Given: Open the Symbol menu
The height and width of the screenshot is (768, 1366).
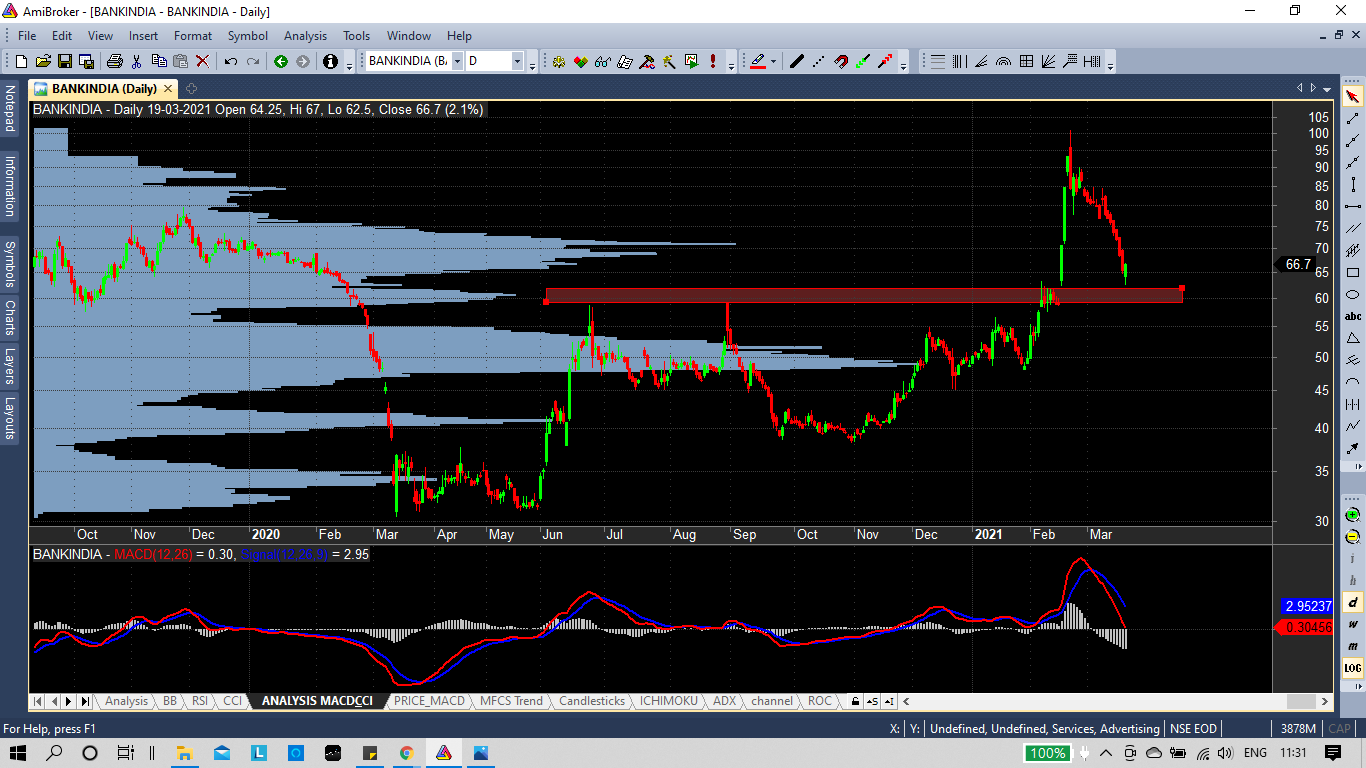Looking at the screenshot, I should click(x=248, y=36).
